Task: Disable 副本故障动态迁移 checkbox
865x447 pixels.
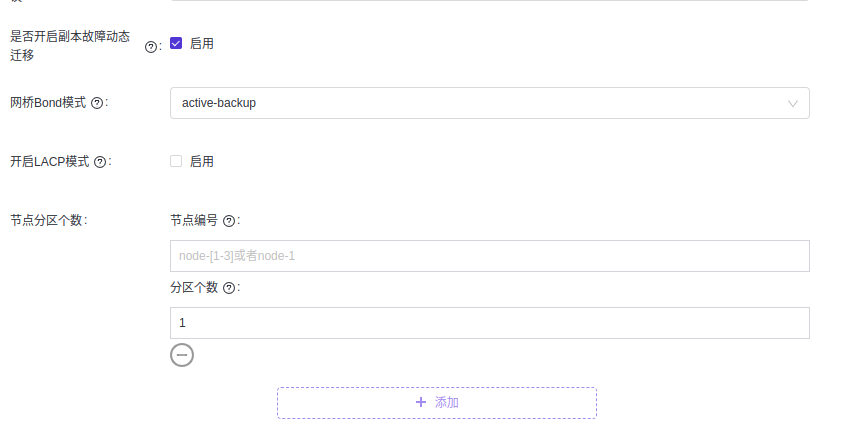Action: point(176,43)
